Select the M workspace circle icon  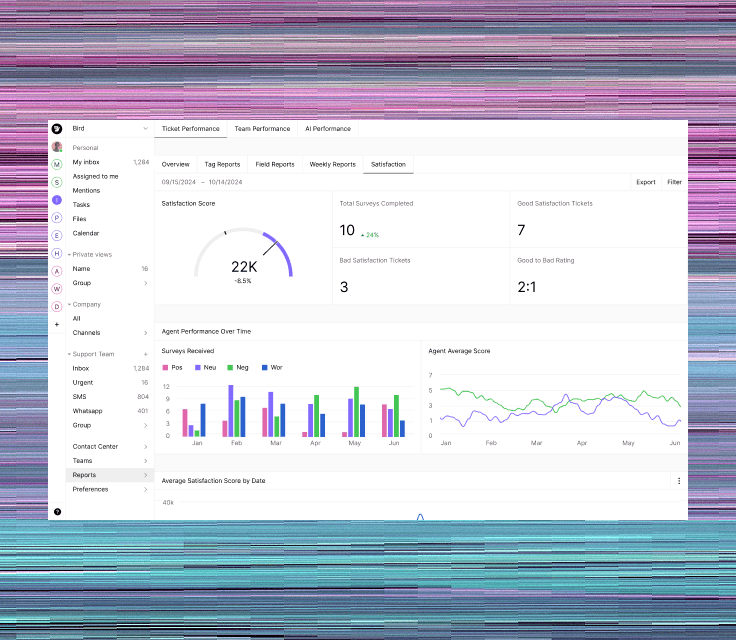click(x=57, y=164)
